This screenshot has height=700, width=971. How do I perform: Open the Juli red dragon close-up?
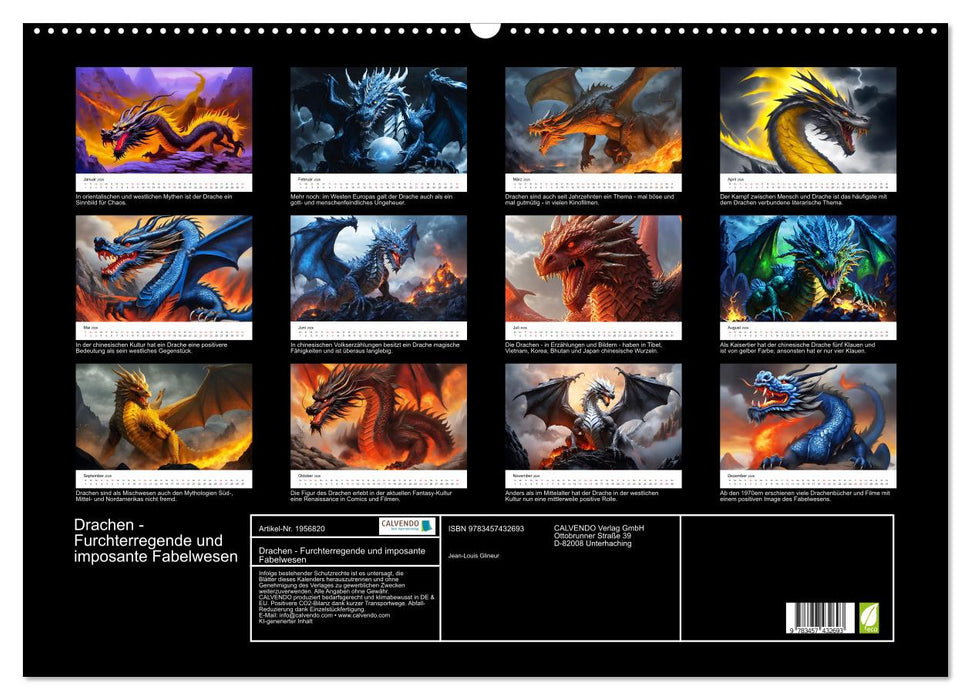click(593, 268)
